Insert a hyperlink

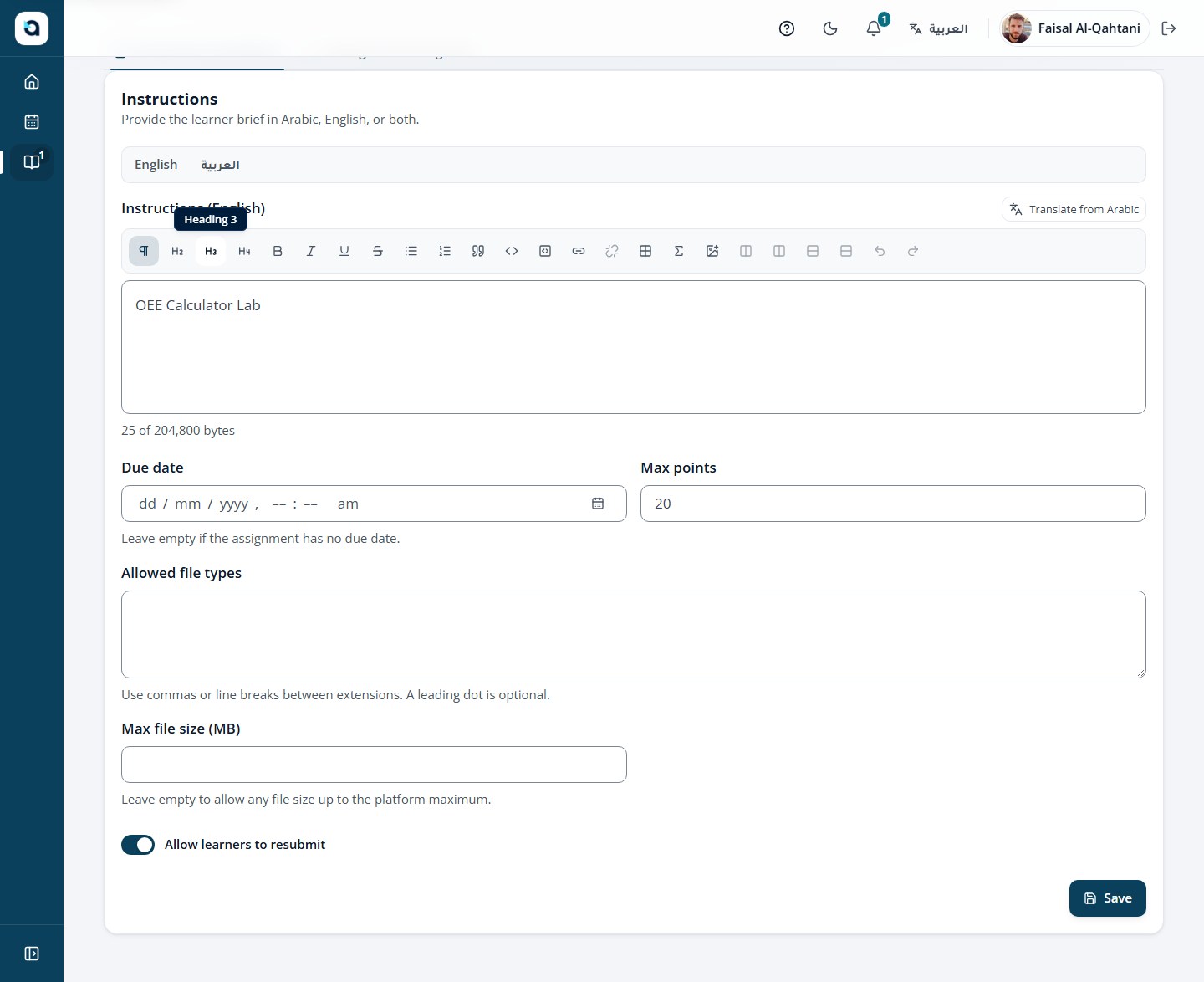point(579,251)
